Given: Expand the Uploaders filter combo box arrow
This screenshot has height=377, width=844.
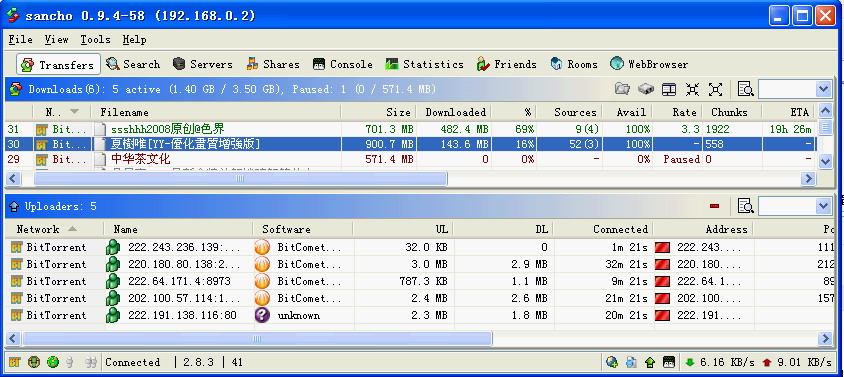Looking at the screenshot, I should pyautogui.click(x=823, y=206).
